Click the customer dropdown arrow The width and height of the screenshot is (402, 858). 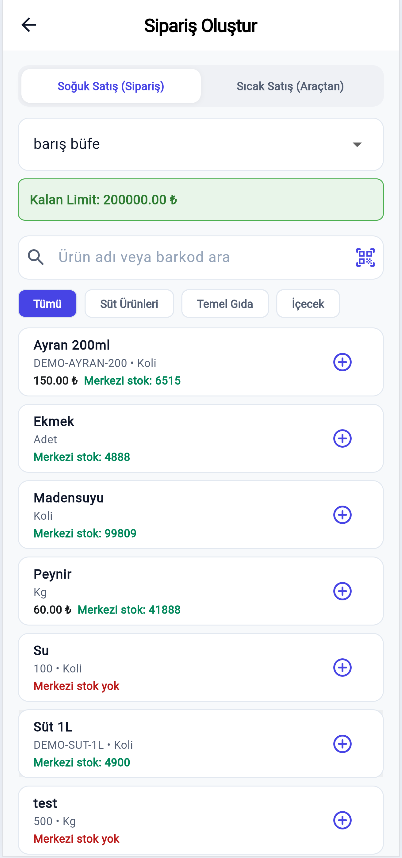(357, 145)
